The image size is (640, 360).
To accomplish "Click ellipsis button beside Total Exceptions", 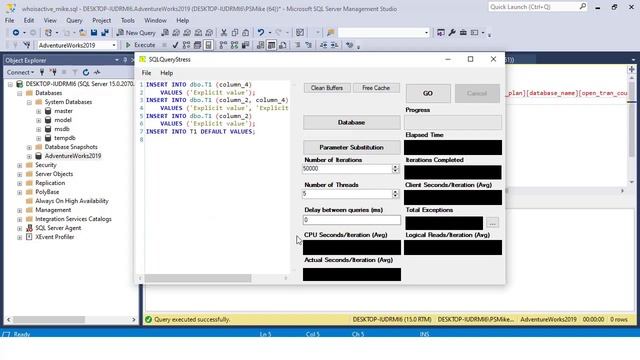I will point(493,223).
